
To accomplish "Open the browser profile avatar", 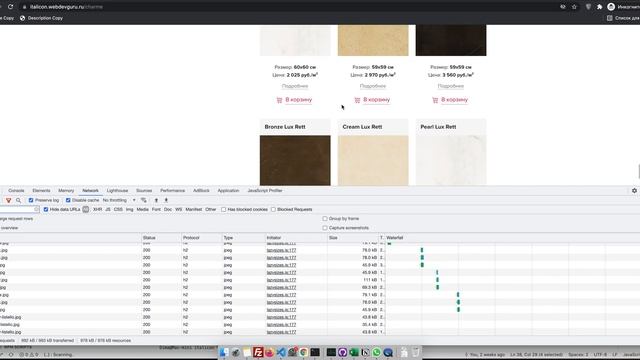I will [611, 7].
